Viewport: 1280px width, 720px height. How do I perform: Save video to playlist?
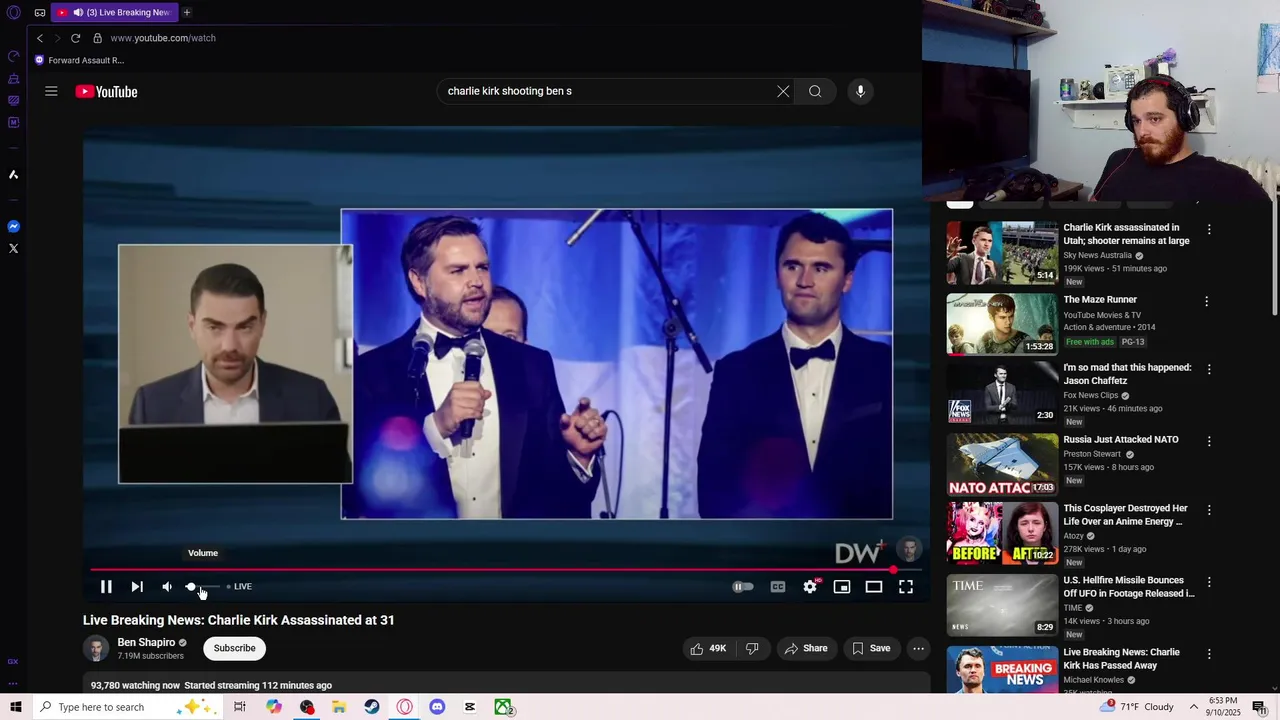pyautogui.click(x=871, y=648)
